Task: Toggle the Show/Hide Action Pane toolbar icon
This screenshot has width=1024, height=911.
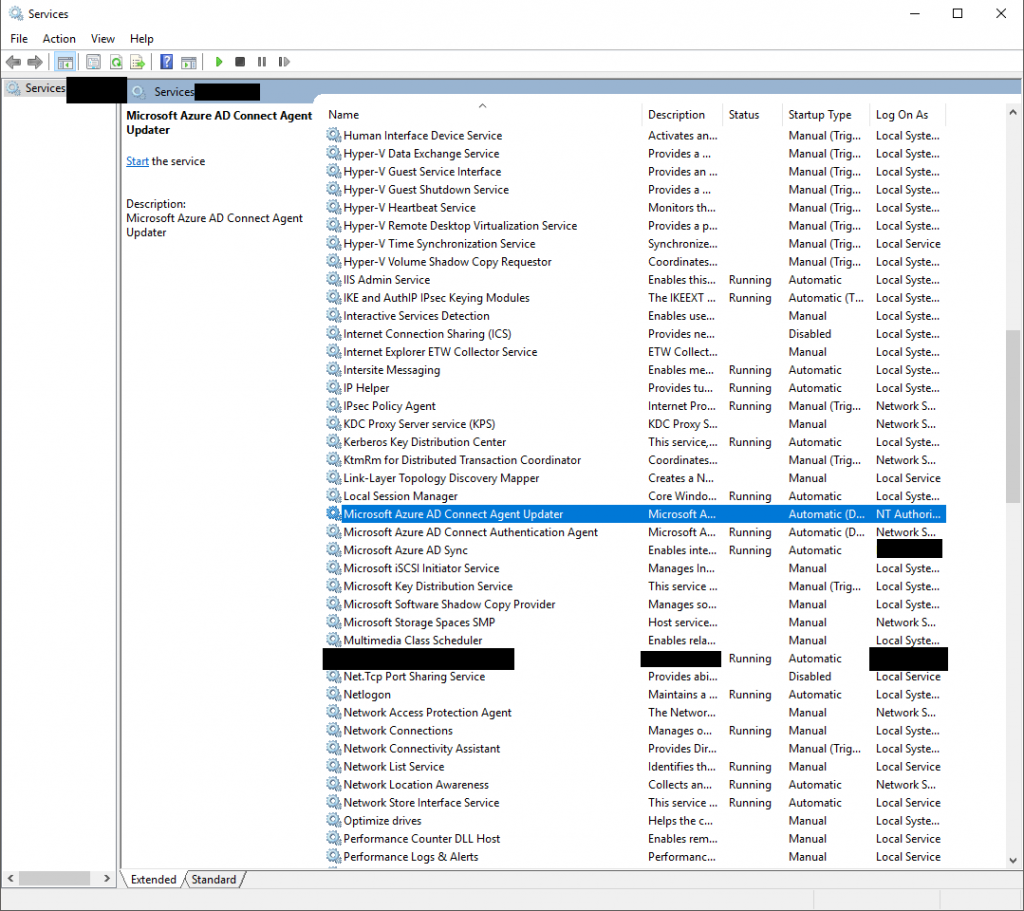Action: click(189, 62)
